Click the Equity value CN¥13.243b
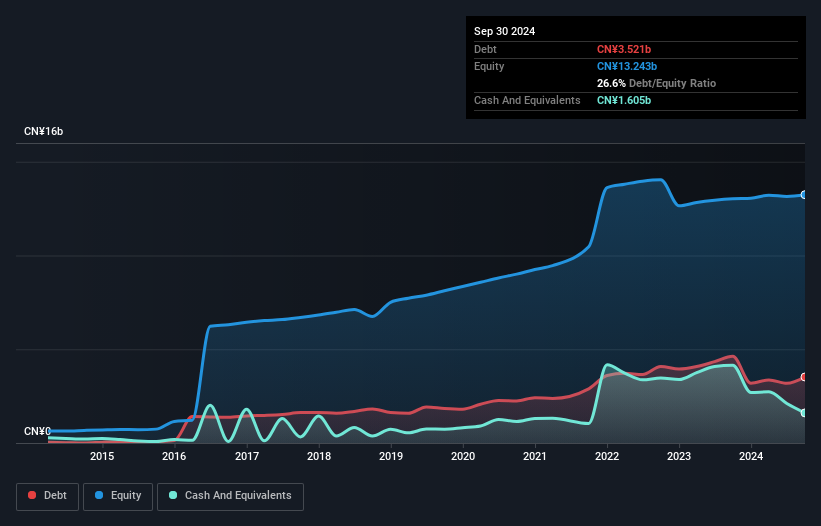This screenshot has width=821, height=526. click(627, 66)
